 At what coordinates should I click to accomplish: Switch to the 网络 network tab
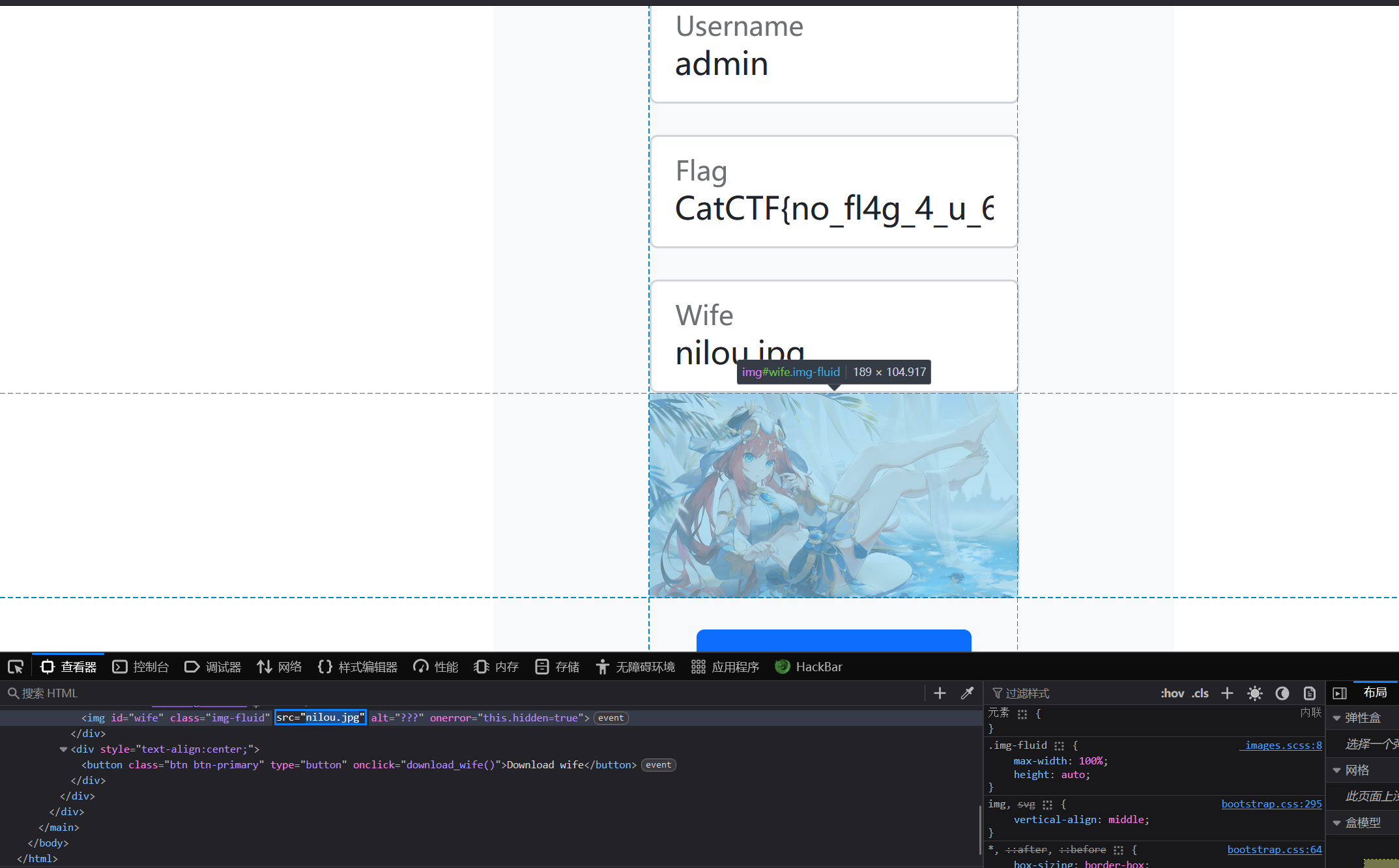[x=279, y=667]
